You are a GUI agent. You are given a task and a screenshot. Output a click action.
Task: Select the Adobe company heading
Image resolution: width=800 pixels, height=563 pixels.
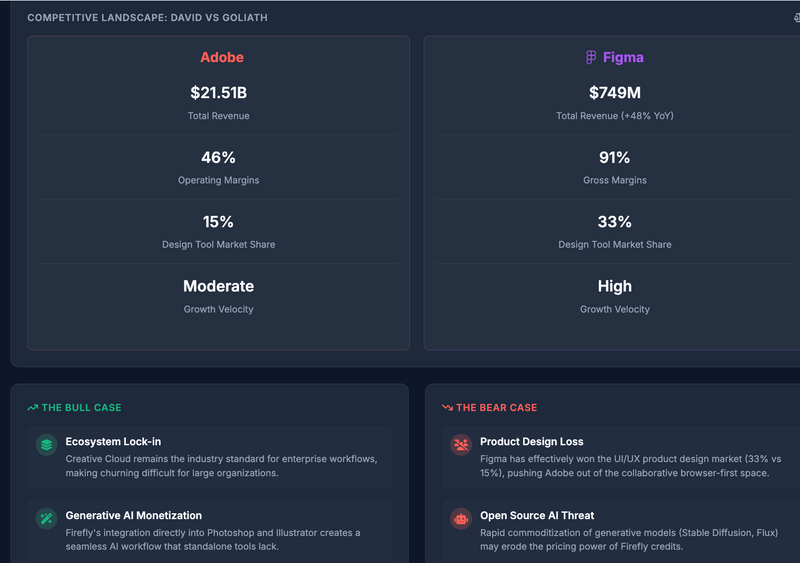222,57
